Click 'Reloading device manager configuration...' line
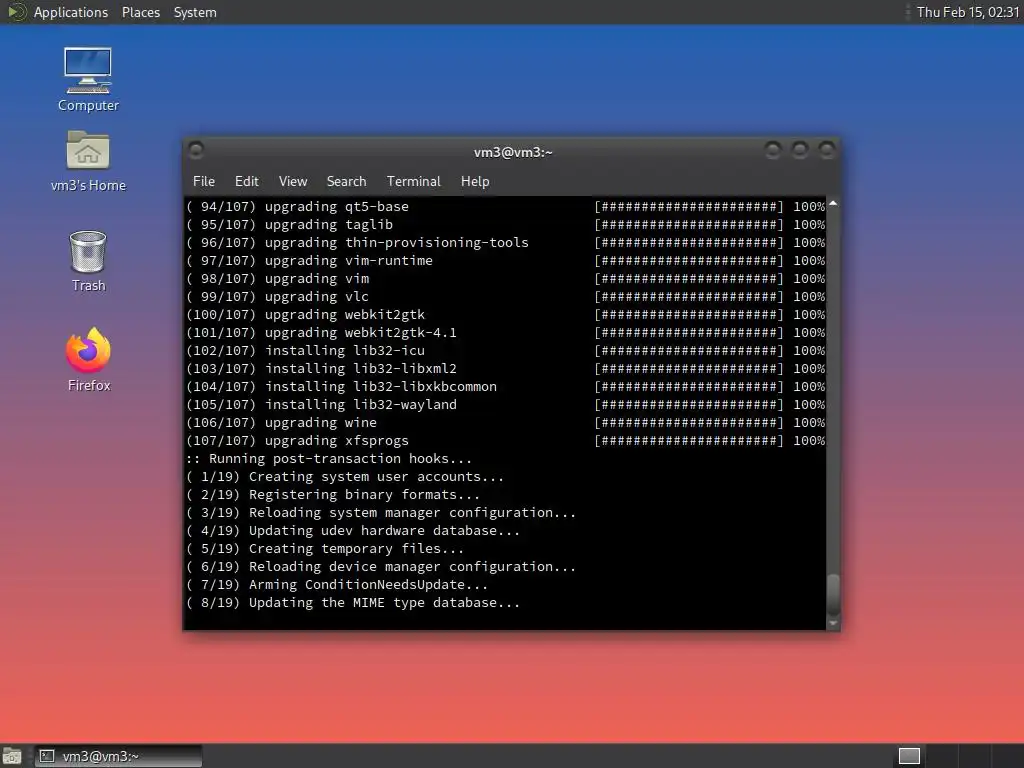The width and height of the screenshot is (1024, 768). (381, 567)
